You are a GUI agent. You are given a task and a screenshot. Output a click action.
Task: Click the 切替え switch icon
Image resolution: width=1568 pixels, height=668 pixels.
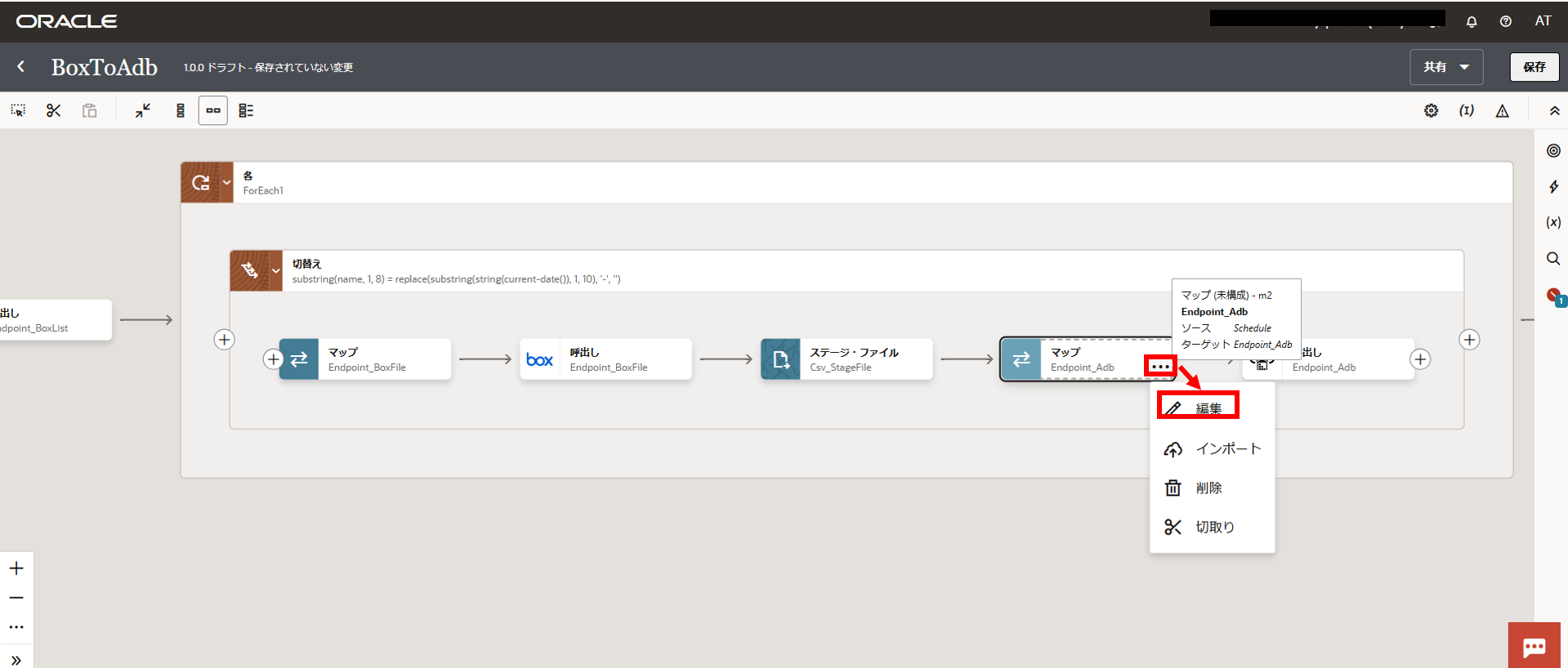250,270
